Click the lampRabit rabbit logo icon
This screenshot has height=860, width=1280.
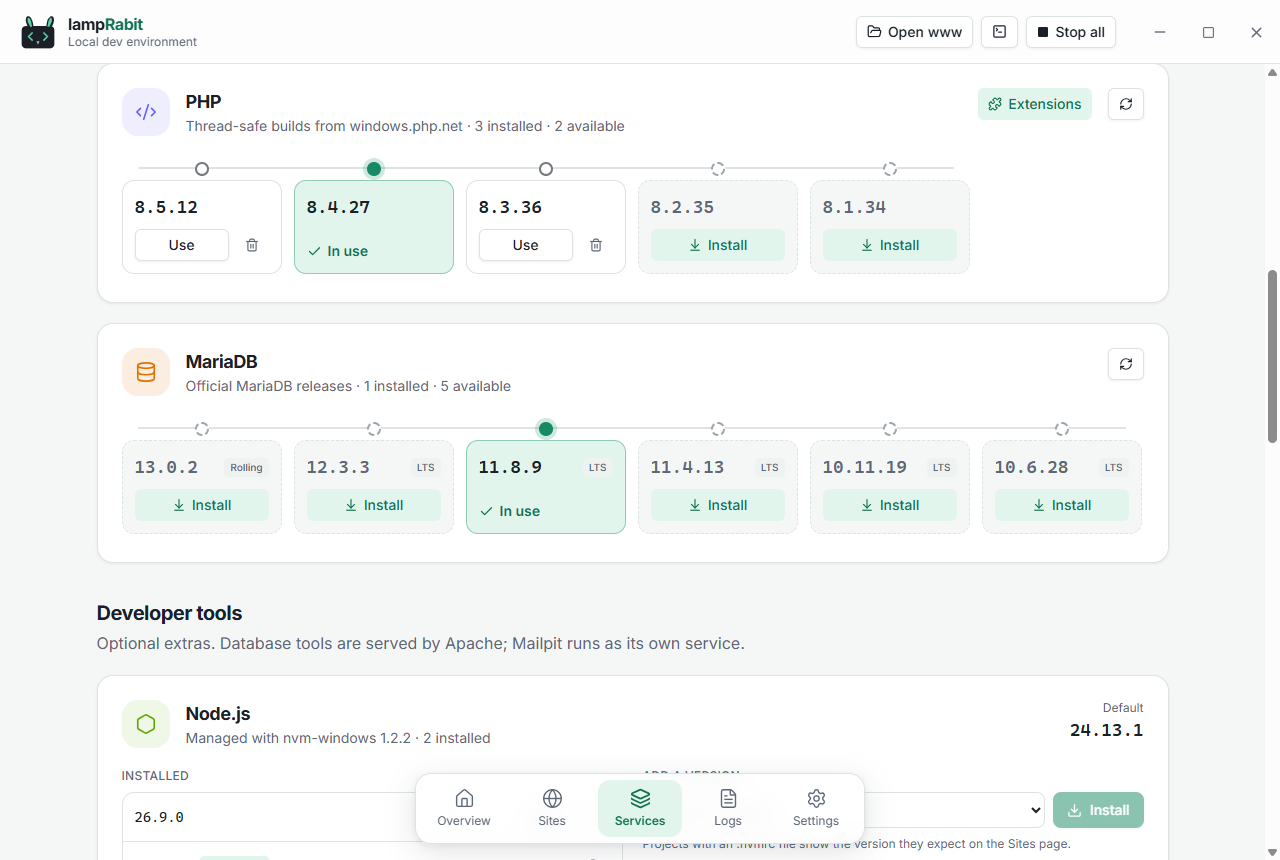pyautogui.click(x=39, y=32)
